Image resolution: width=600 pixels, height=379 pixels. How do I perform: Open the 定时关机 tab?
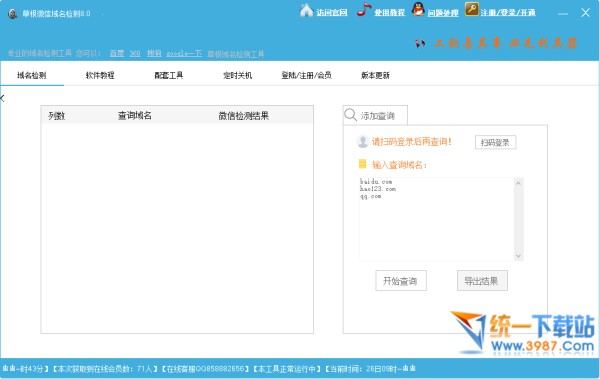coord(237,75)
